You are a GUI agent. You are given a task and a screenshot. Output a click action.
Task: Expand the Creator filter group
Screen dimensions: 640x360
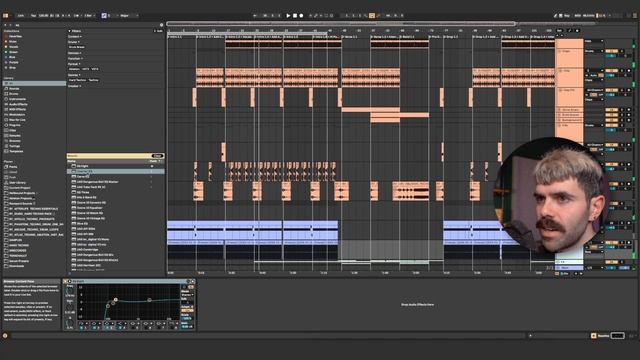tap(74, 86)
